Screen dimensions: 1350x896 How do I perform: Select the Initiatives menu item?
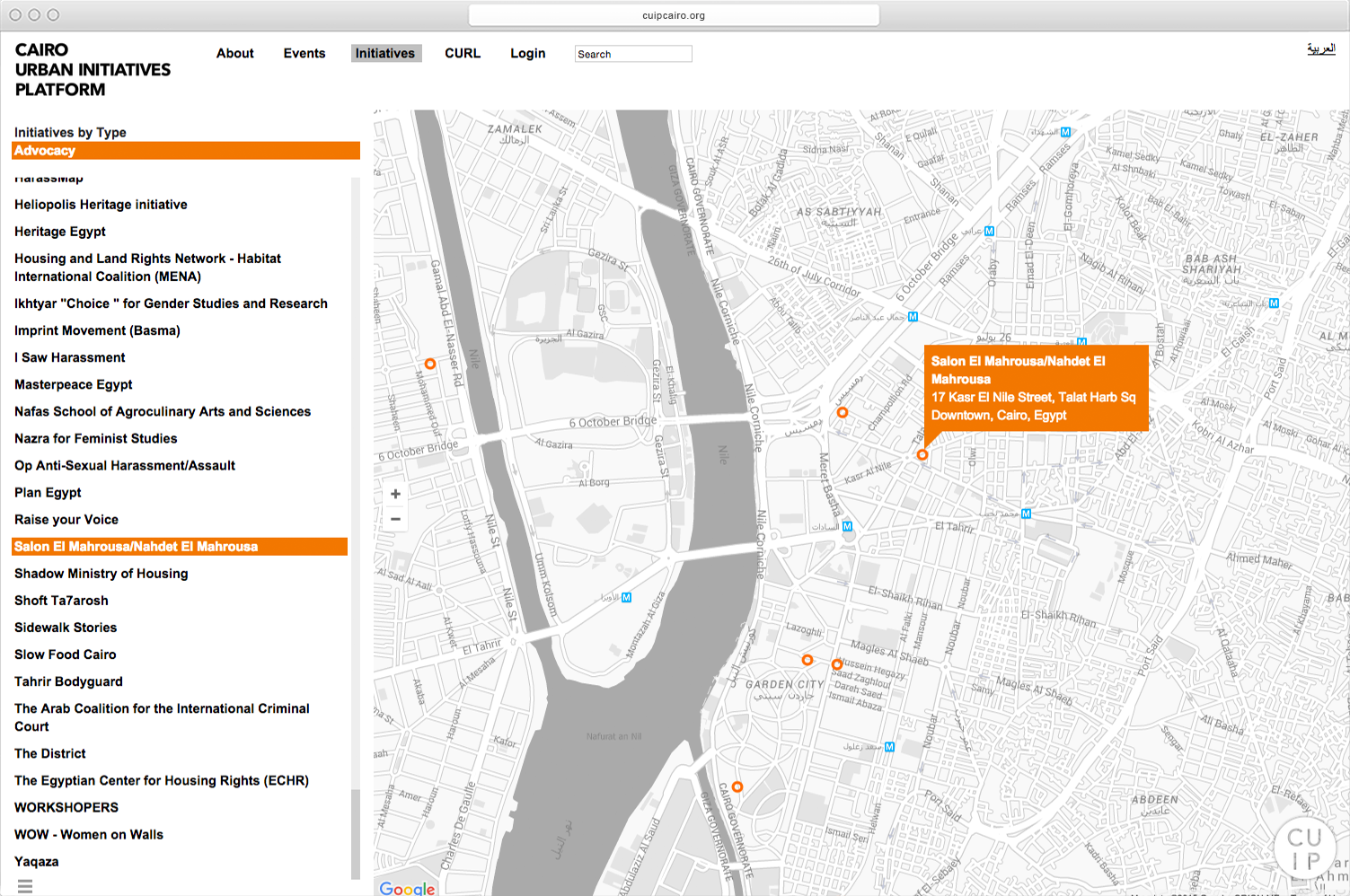(385, 54)
